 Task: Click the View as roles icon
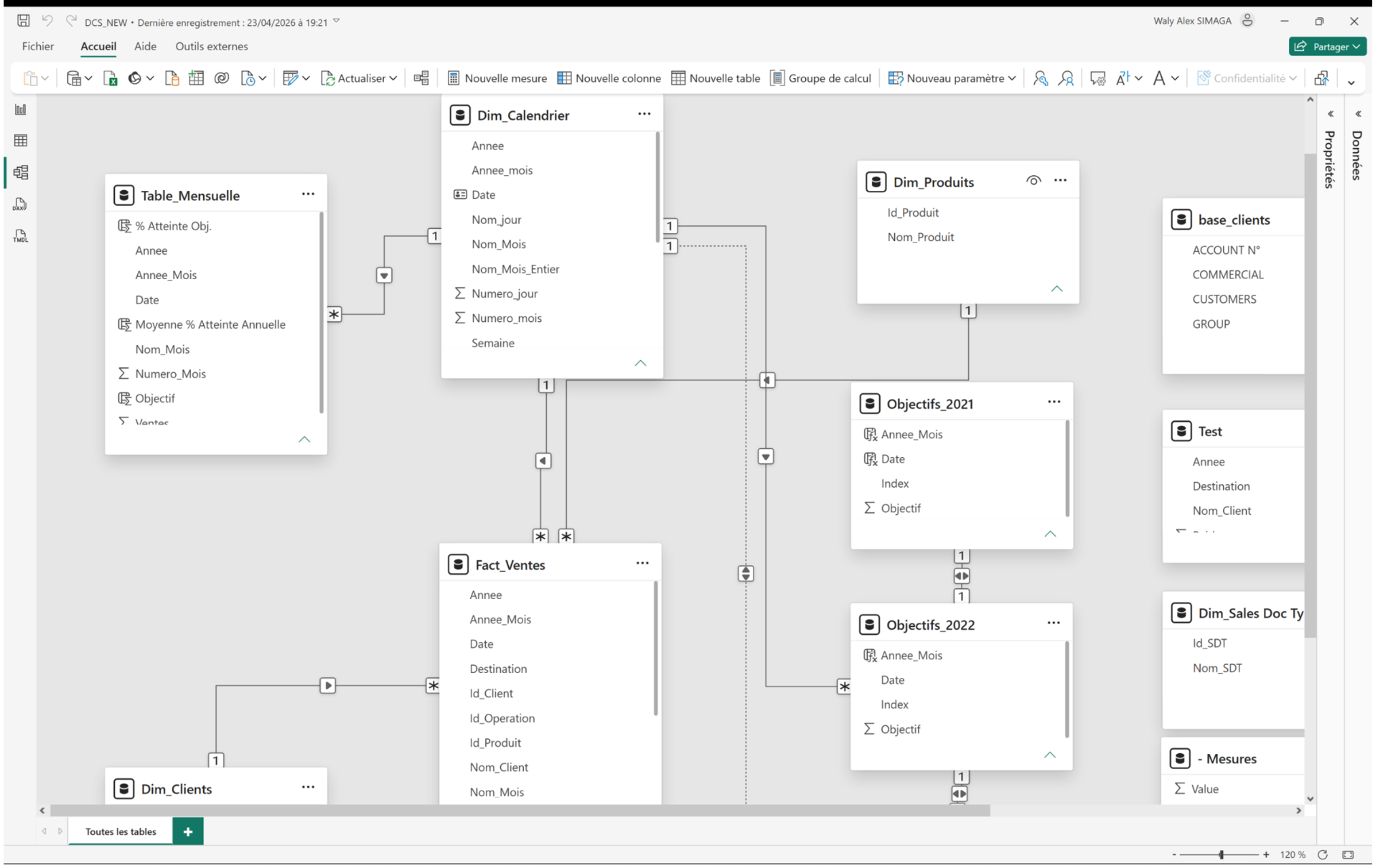coord(1067,78)
